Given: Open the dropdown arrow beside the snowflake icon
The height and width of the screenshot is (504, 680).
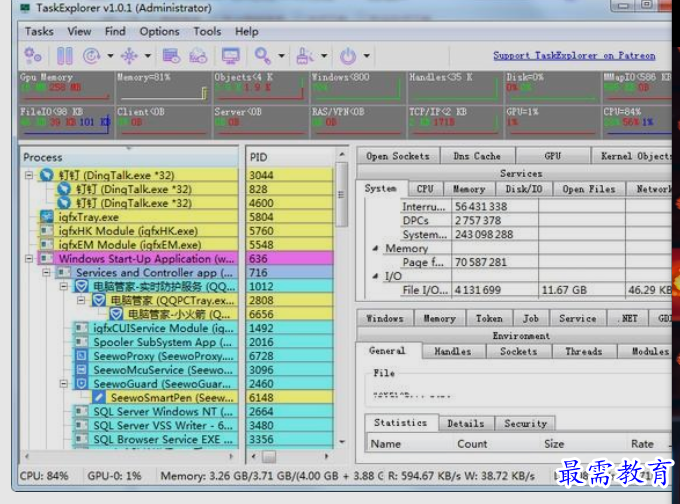Looking at the screenshot, I should 147,56.
